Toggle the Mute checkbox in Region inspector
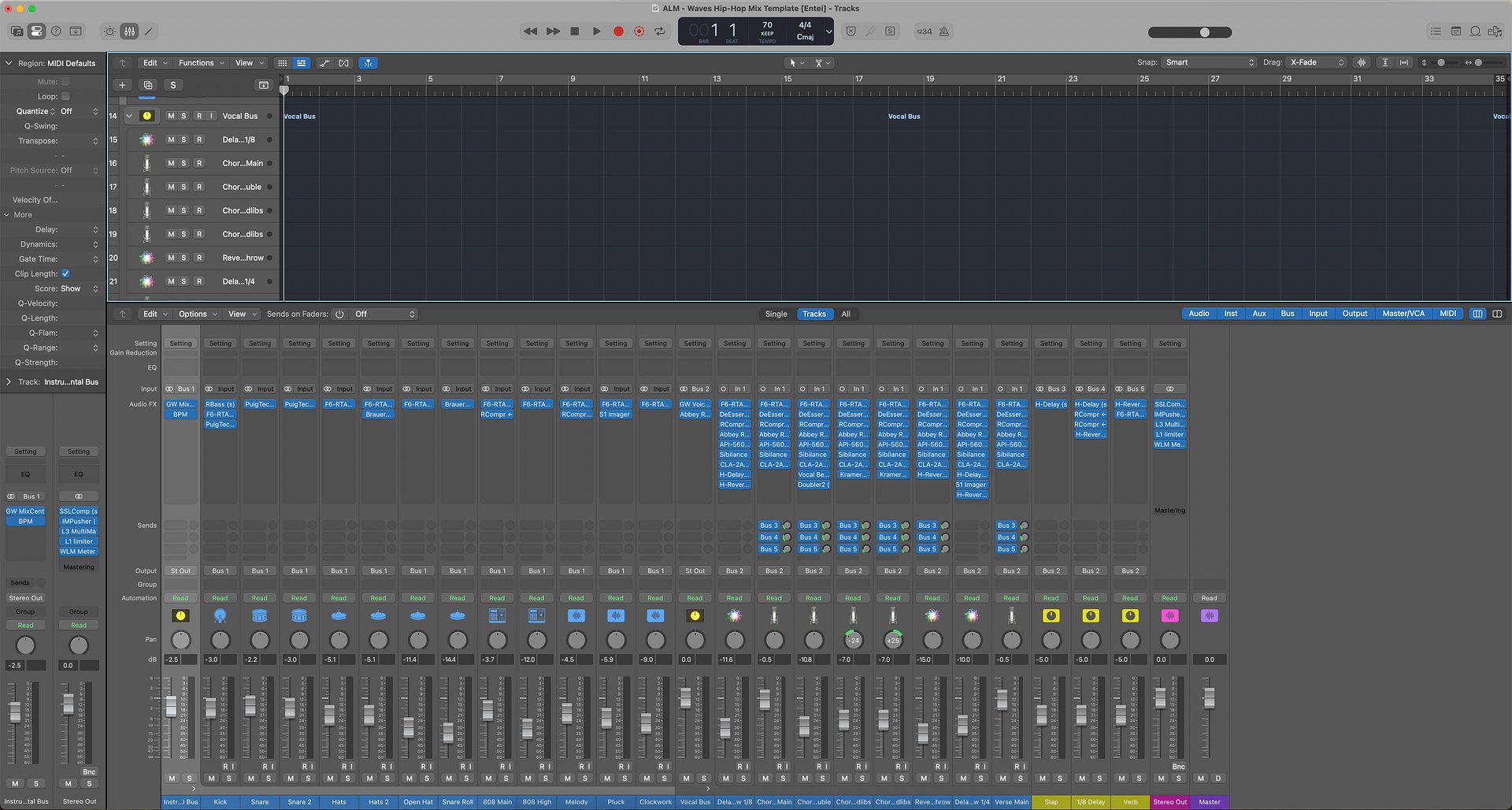The height and width of the screenshot is (810, 1512). pyautogui.click(x=65, y=81)
